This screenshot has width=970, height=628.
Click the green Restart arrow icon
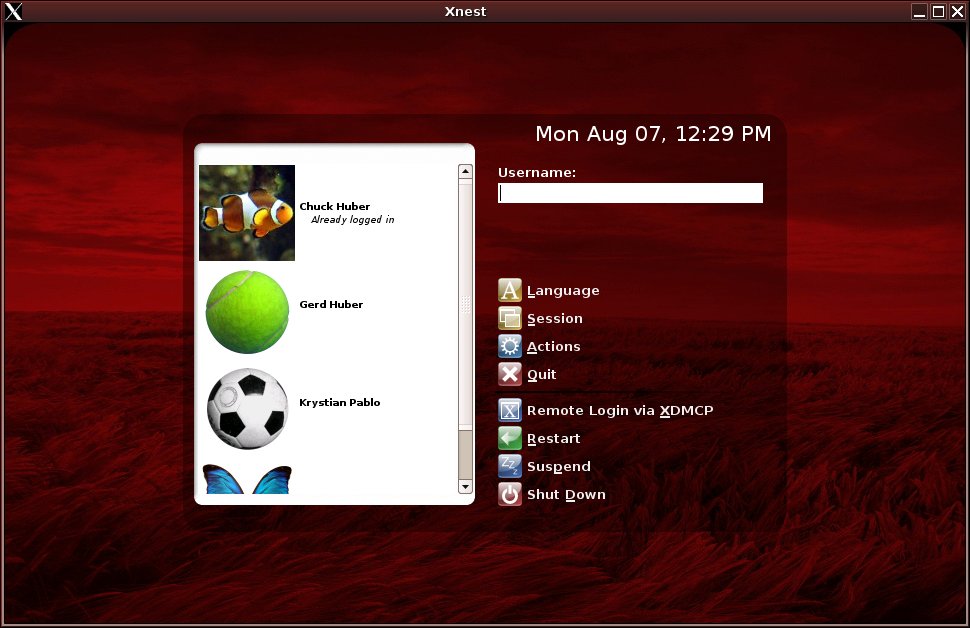tap(510, 438)
